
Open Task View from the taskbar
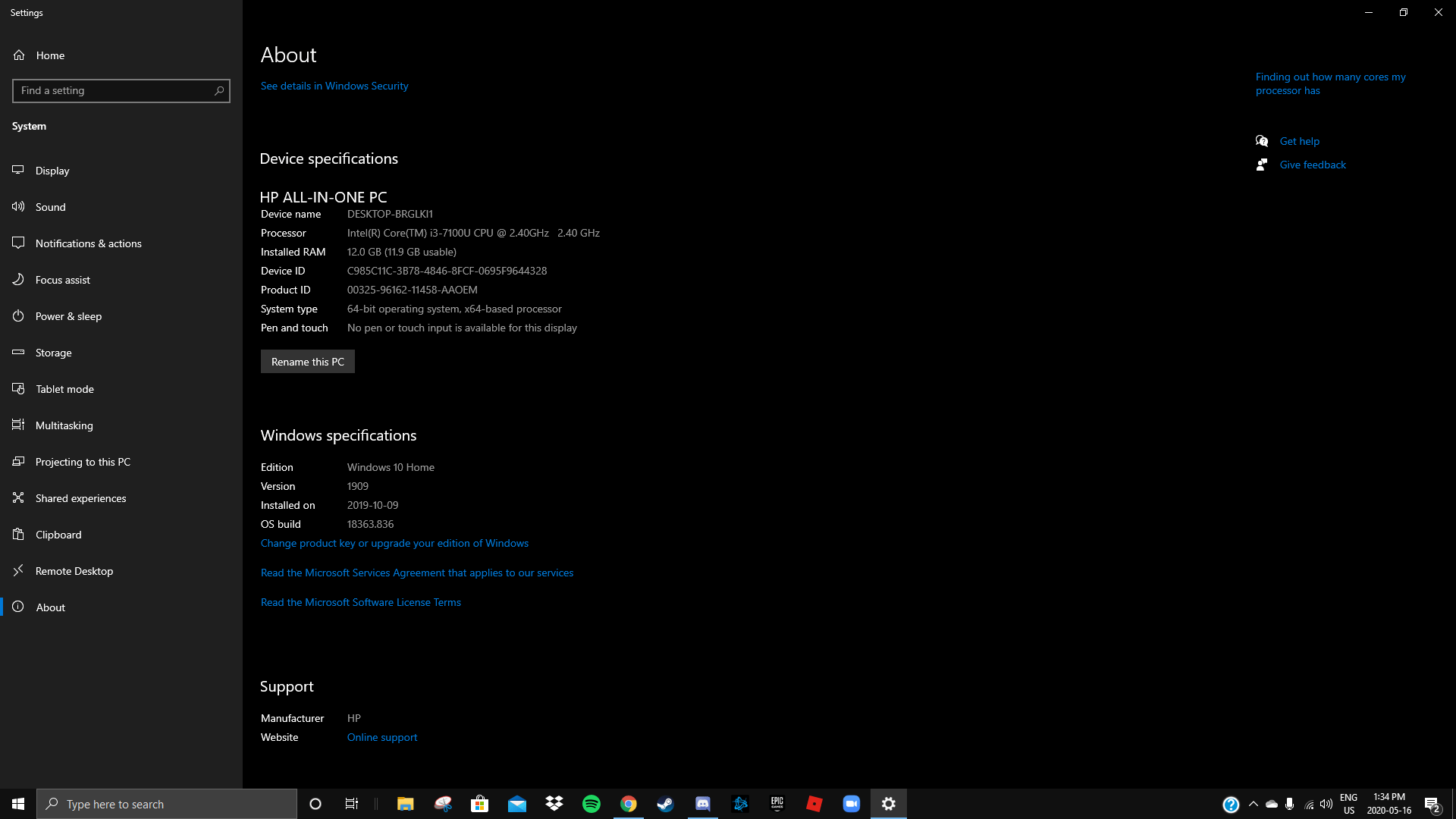[352, 804]
